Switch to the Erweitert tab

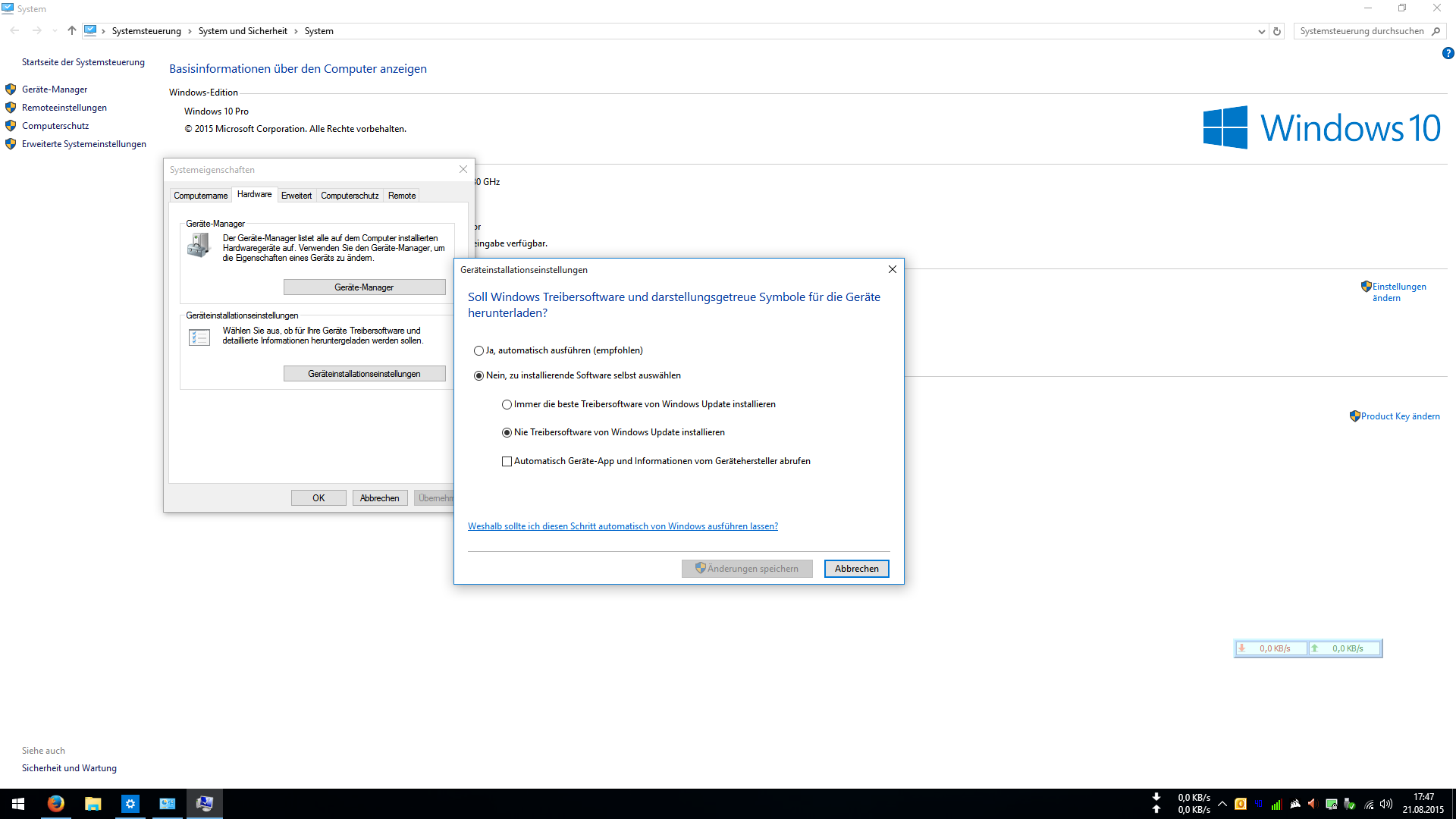click(296, 196)
